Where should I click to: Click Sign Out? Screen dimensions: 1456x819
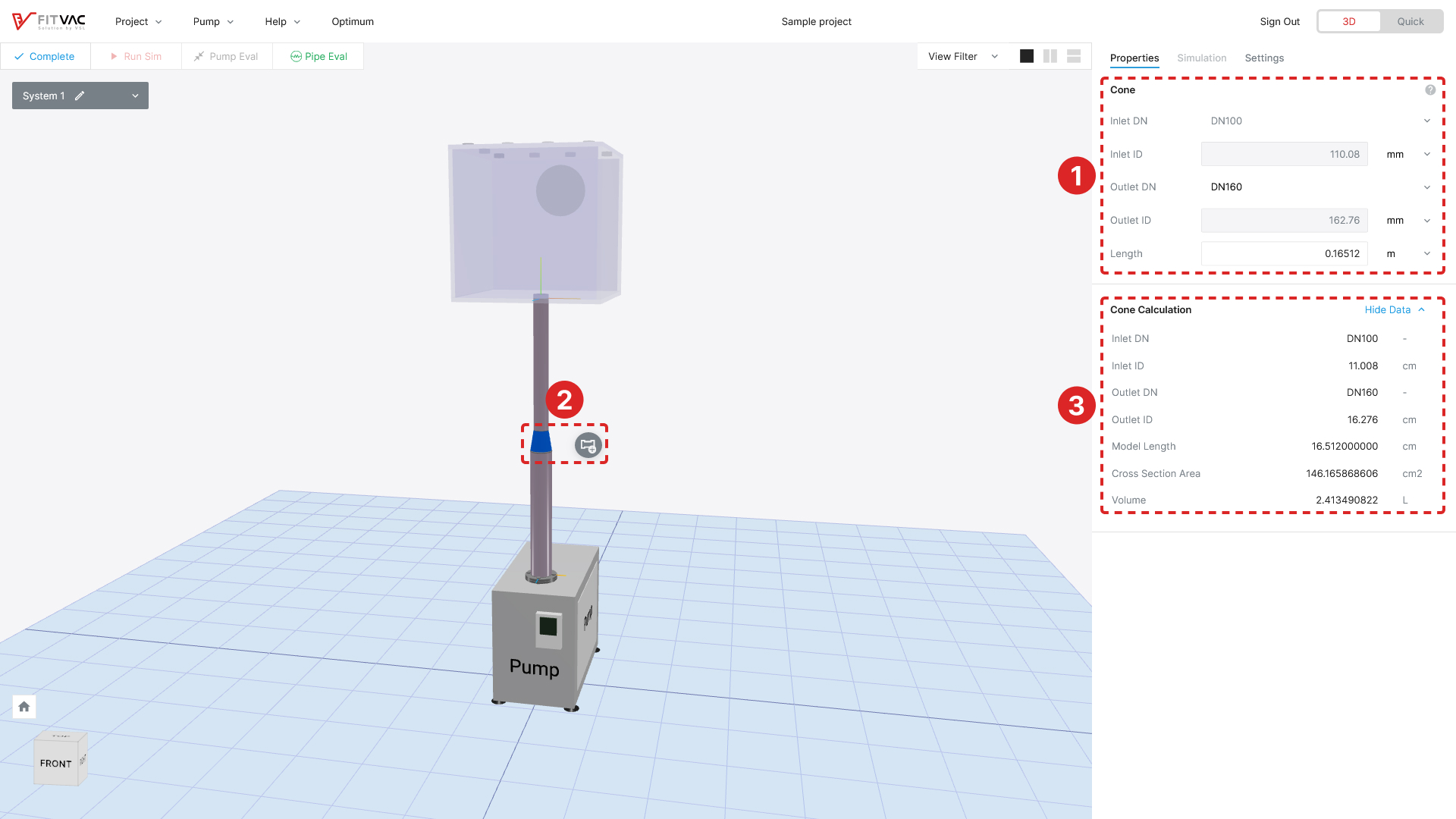[1280, 21]
